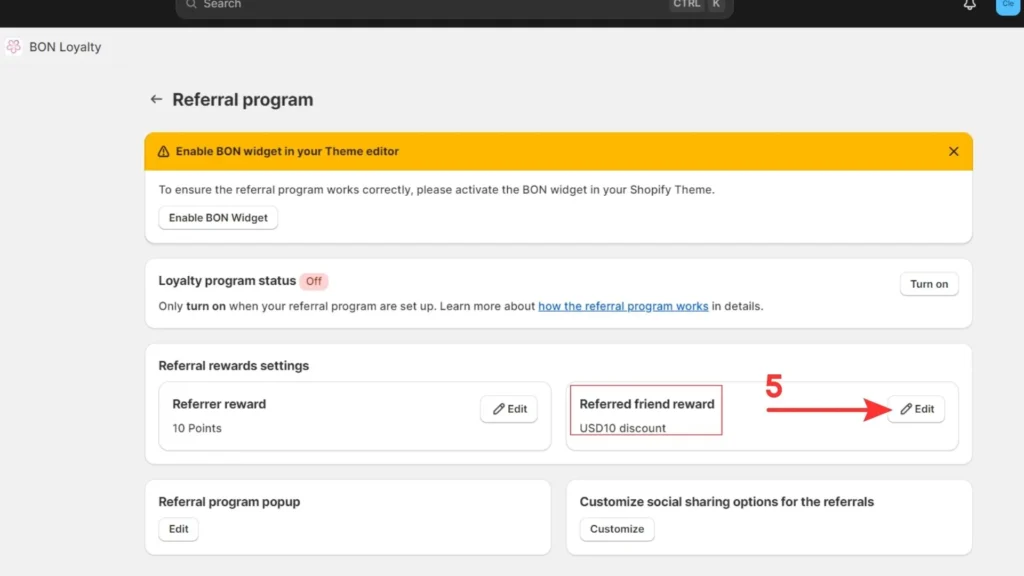Click the BON Loyalty flower app icon
Image resolution: width=1024 pixels, height=576 pixels.
click(14, 47)
